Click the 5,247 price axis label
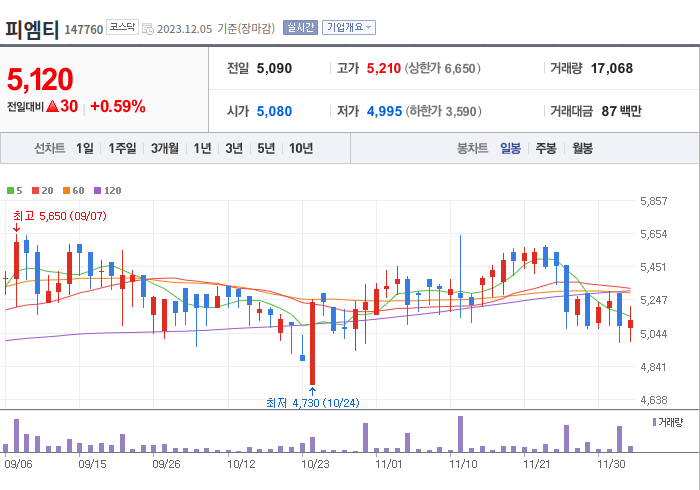The width and height of the screenshot is (700, 490). click(654, 300)
